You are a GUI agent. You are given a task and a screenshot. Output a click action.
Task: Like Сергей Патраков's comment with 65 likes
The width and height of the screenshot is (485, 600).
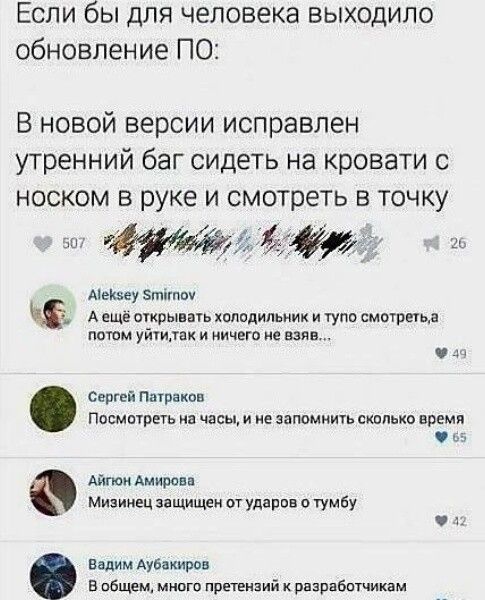click(x=444, y=437)
